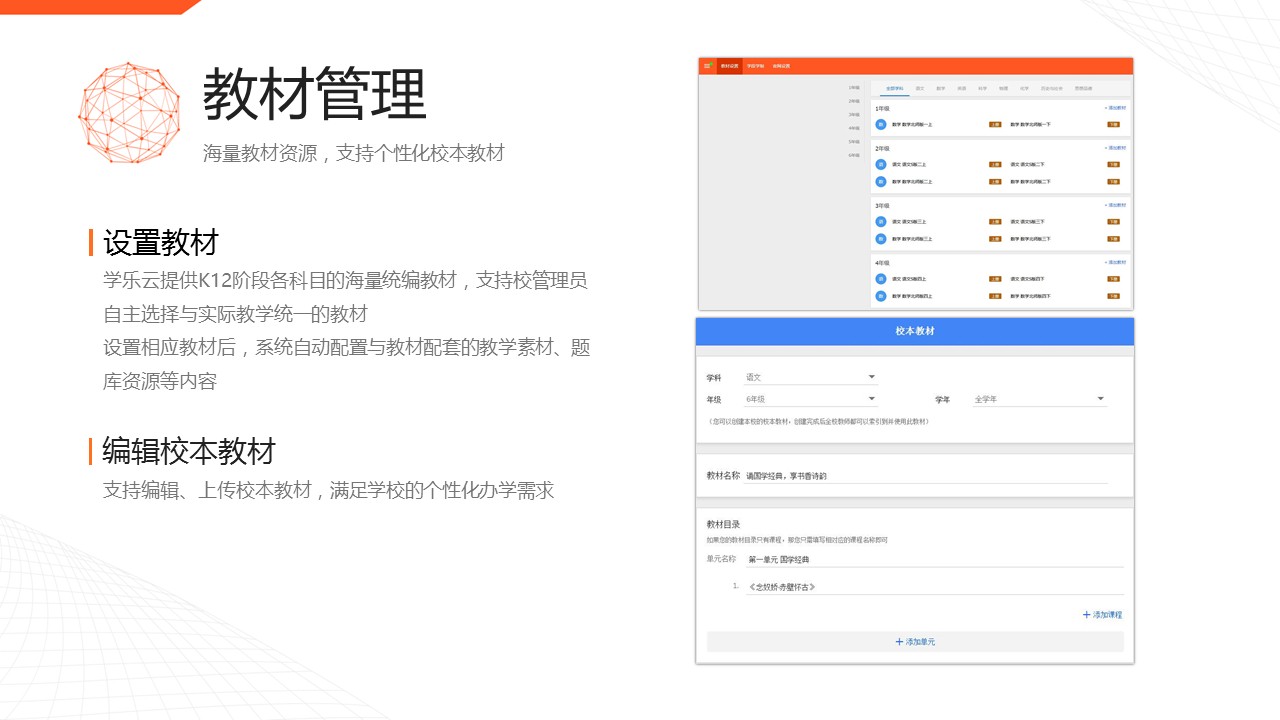The height and width of the screenshot is (720, 1280).
Task: Click the 添加课程 link
Action: 1102,615
